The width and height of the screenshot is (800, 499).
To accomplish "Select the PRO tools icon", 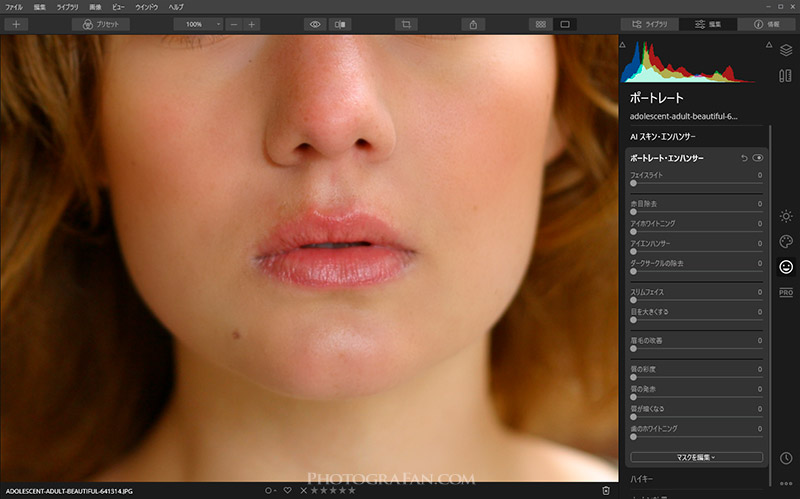I will [x=786, y=292].
